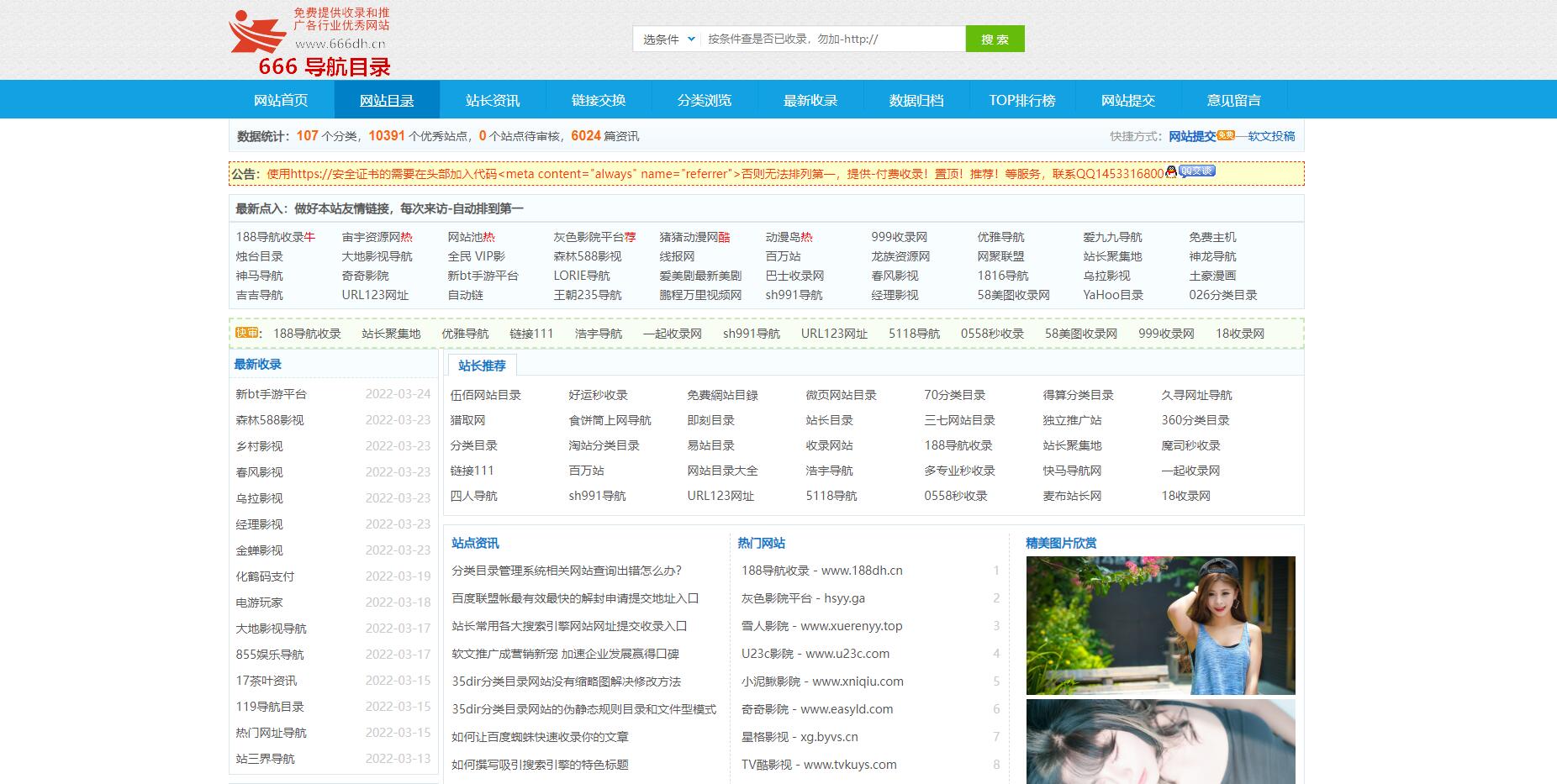Click the 热门网站 section heading
Image resolution: width=1557 pixels, height=784 pixels.
click(x=761, y=543)
